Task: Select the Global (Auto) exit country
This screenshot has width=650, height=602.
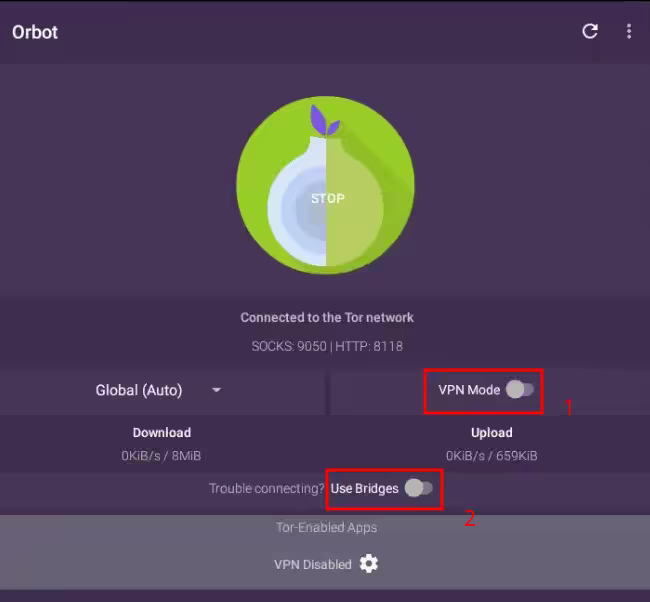Action: (139, 390)
